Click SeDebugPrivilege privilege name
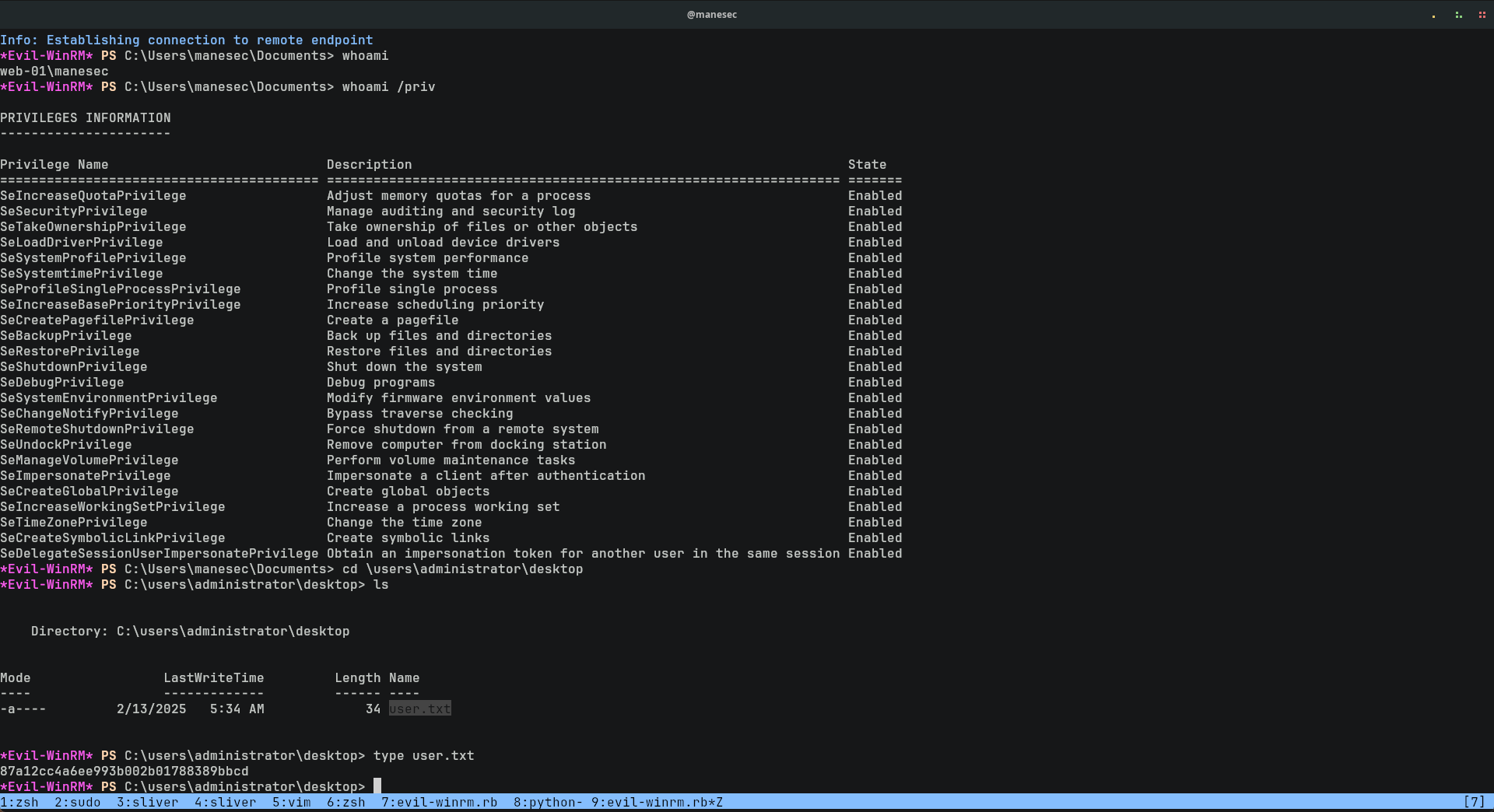 point(62,382)
